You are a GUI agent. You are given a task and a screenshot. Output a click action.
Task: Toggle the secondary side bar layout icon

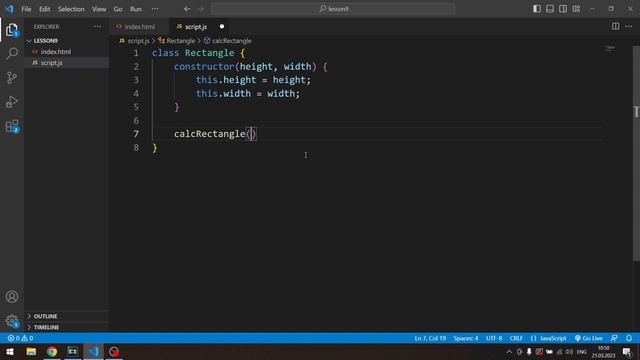[563, 9]
